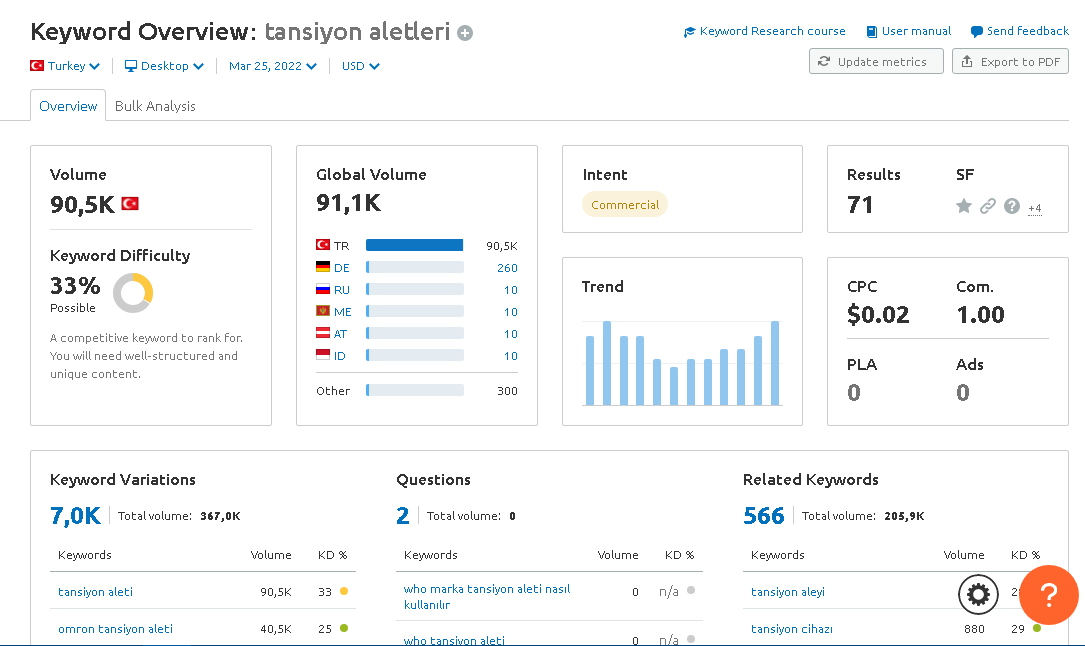Open the Turkey country dropdown

pos(65,66)
